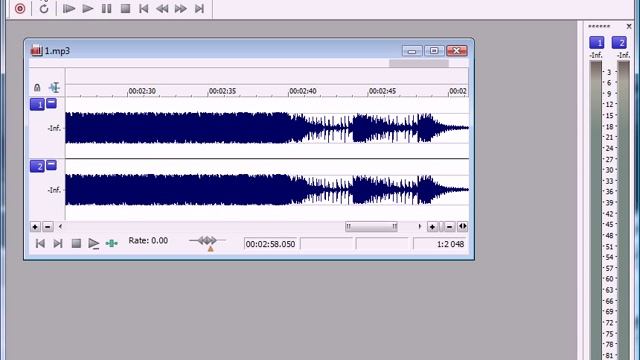The height and width of the screenshot is (360, 640).
Task: Click the Rate: 0.00 label
Action: click(148, 240)
